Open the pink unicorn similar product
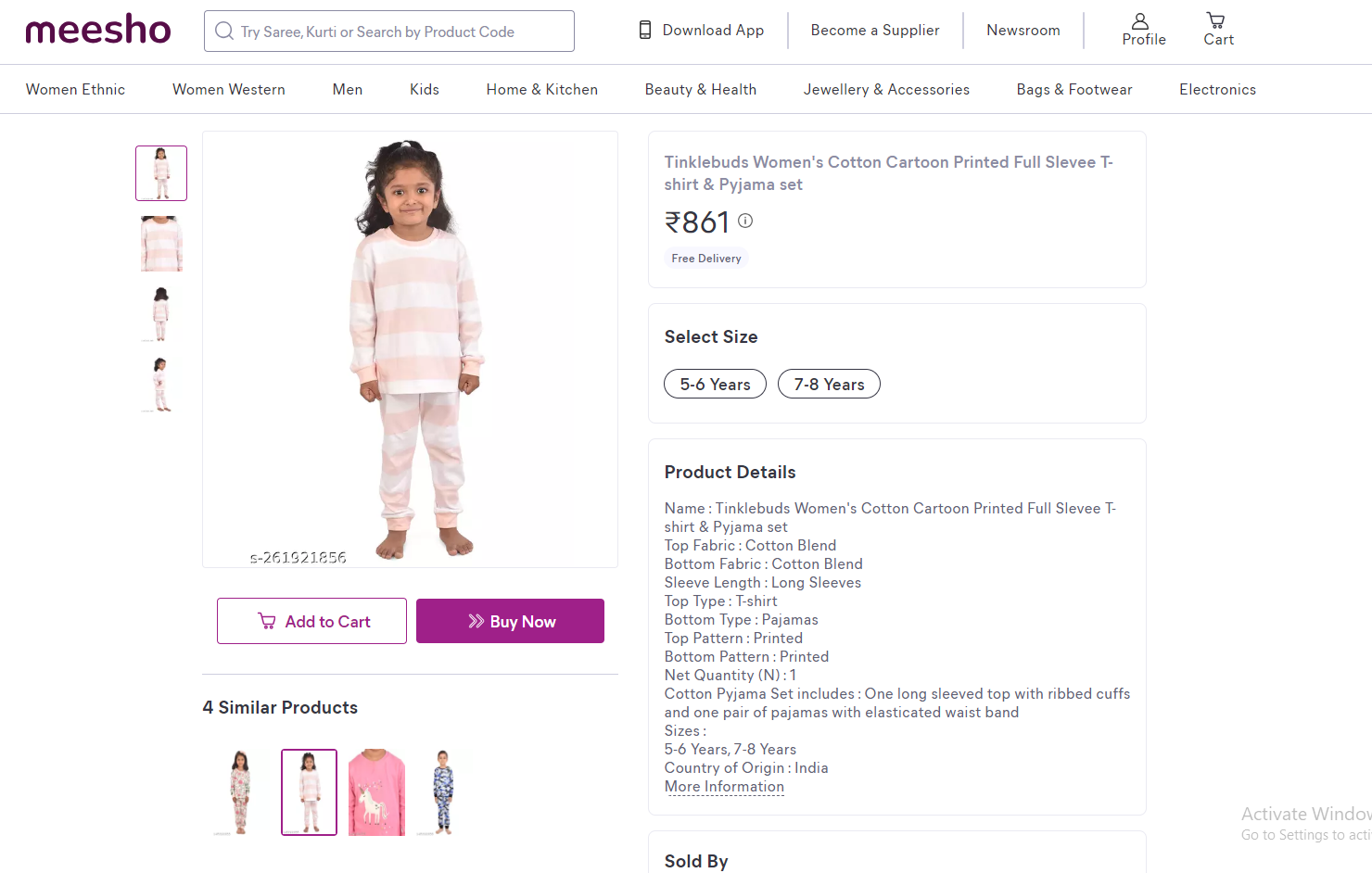 tap(376, 792)
